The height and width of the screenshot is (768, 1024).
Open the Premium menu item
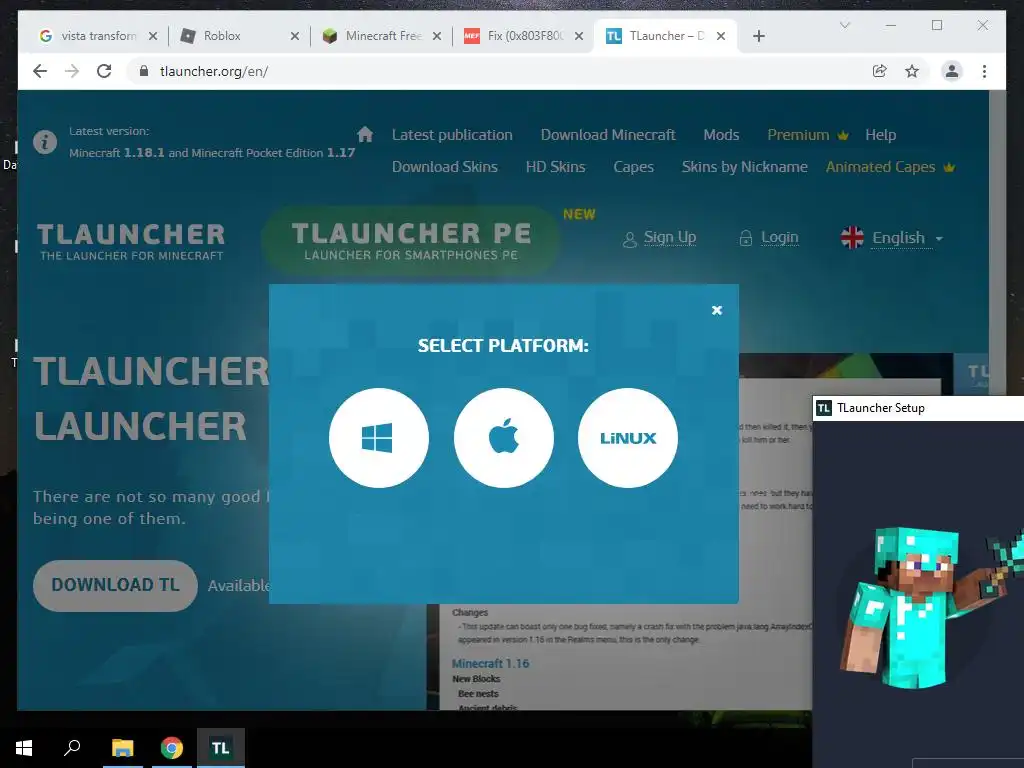798,135
